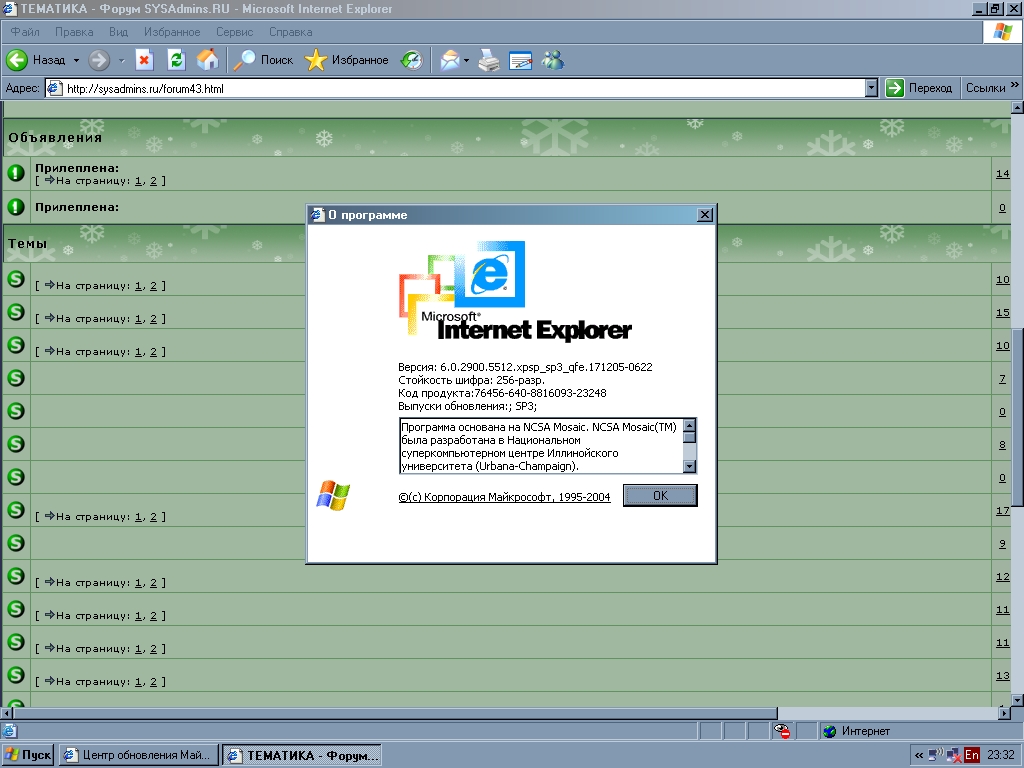
Task: Expand the Forward button history dropdown arrow
Action: [121, 61]
